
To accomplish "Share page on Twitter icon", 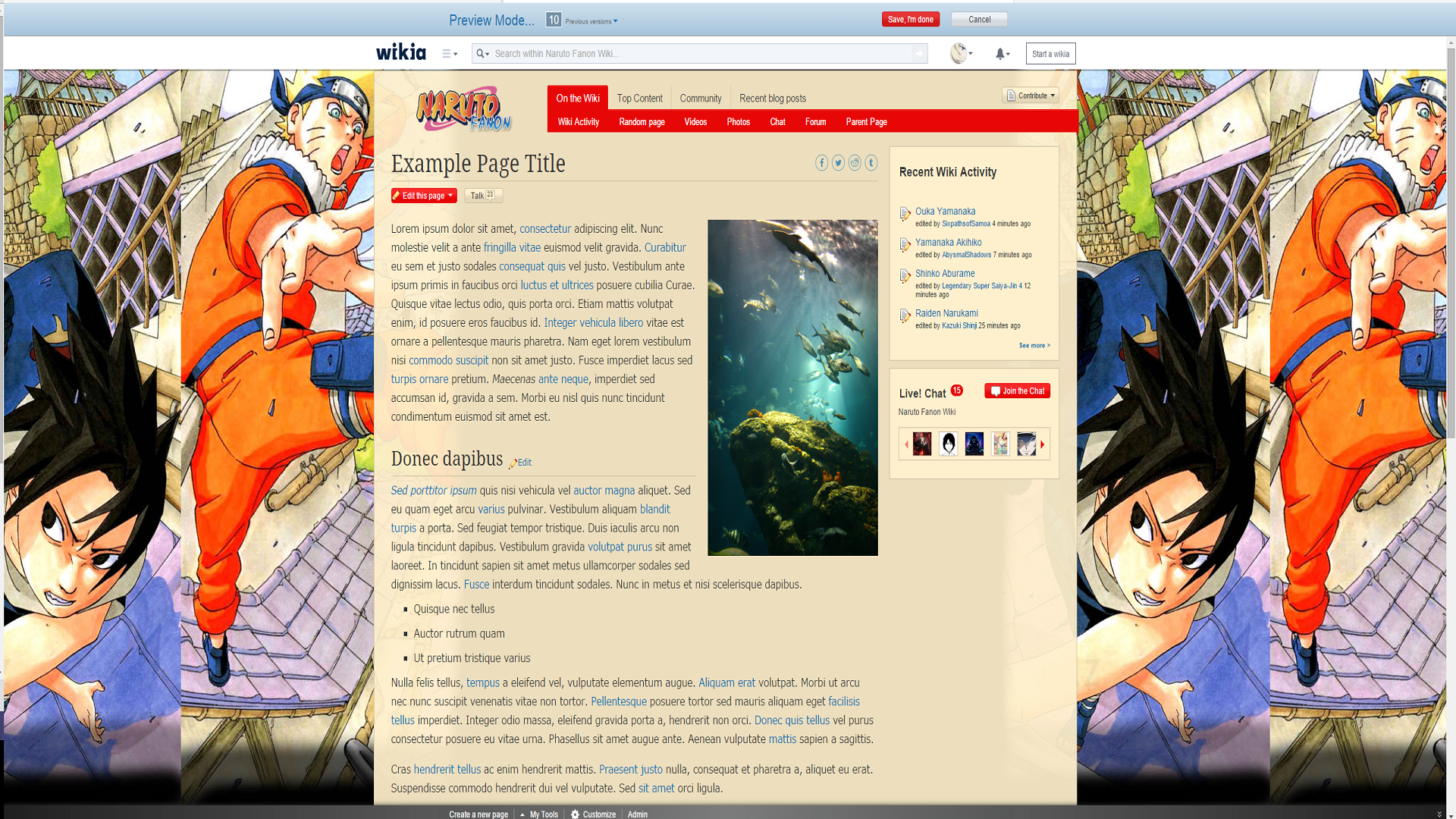I will click(838, 163).
